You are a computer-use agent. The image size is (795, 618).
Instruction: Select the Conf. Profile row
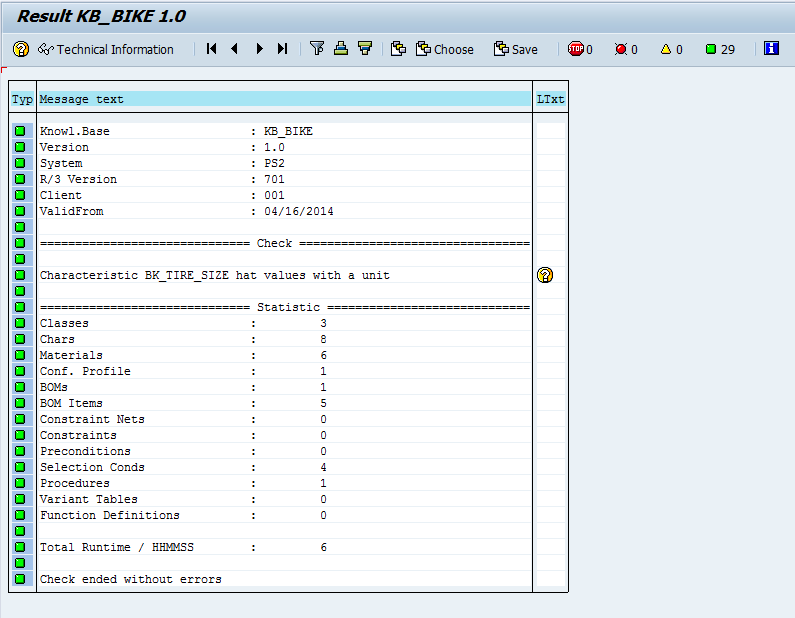pos(284,371)
